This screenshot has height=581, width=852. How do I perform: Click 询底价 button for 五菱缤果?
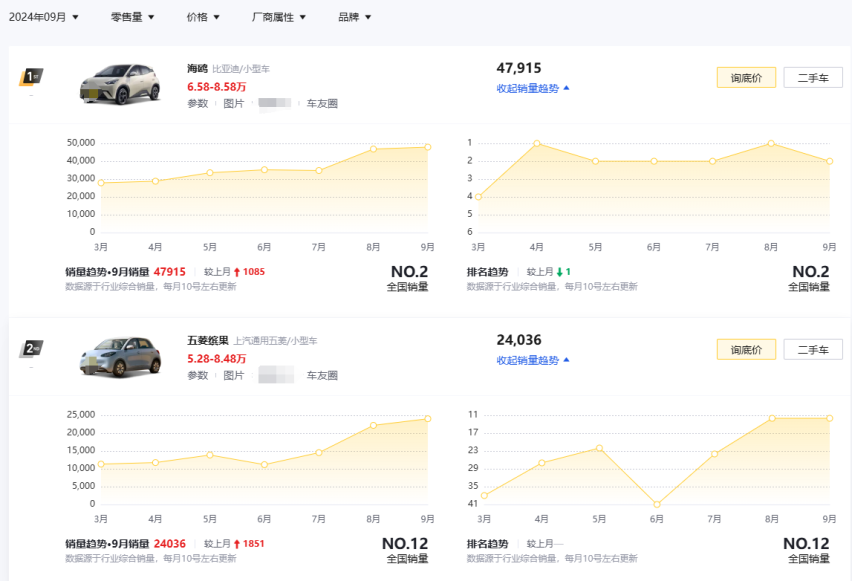pos(746,349)
